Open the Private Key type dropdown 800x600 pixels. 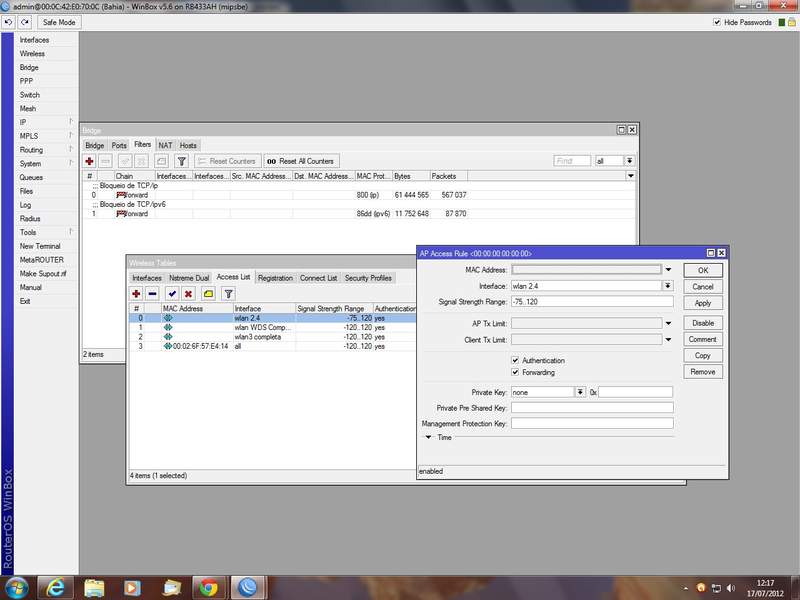(x=580, y=392)
